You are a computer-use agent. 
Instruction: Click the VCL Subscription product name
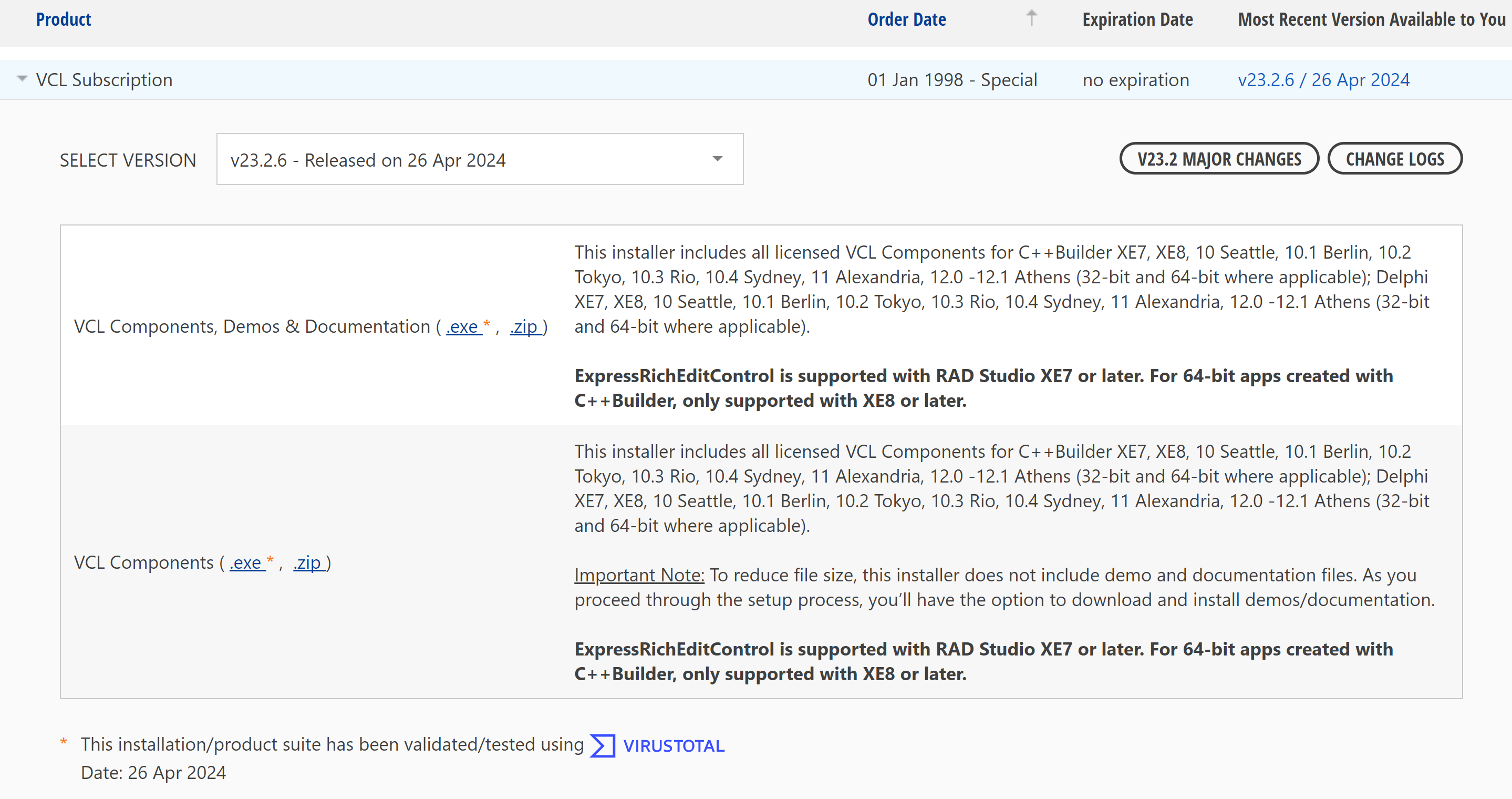click(105, 80)
